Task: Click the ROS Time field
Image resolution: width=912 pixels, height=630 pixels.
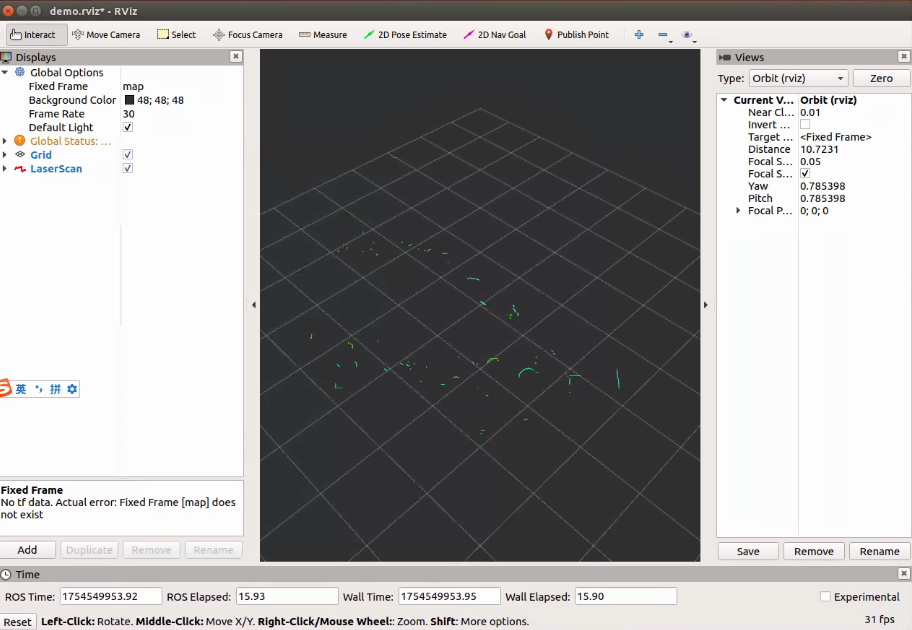Action: click(111, 596)
